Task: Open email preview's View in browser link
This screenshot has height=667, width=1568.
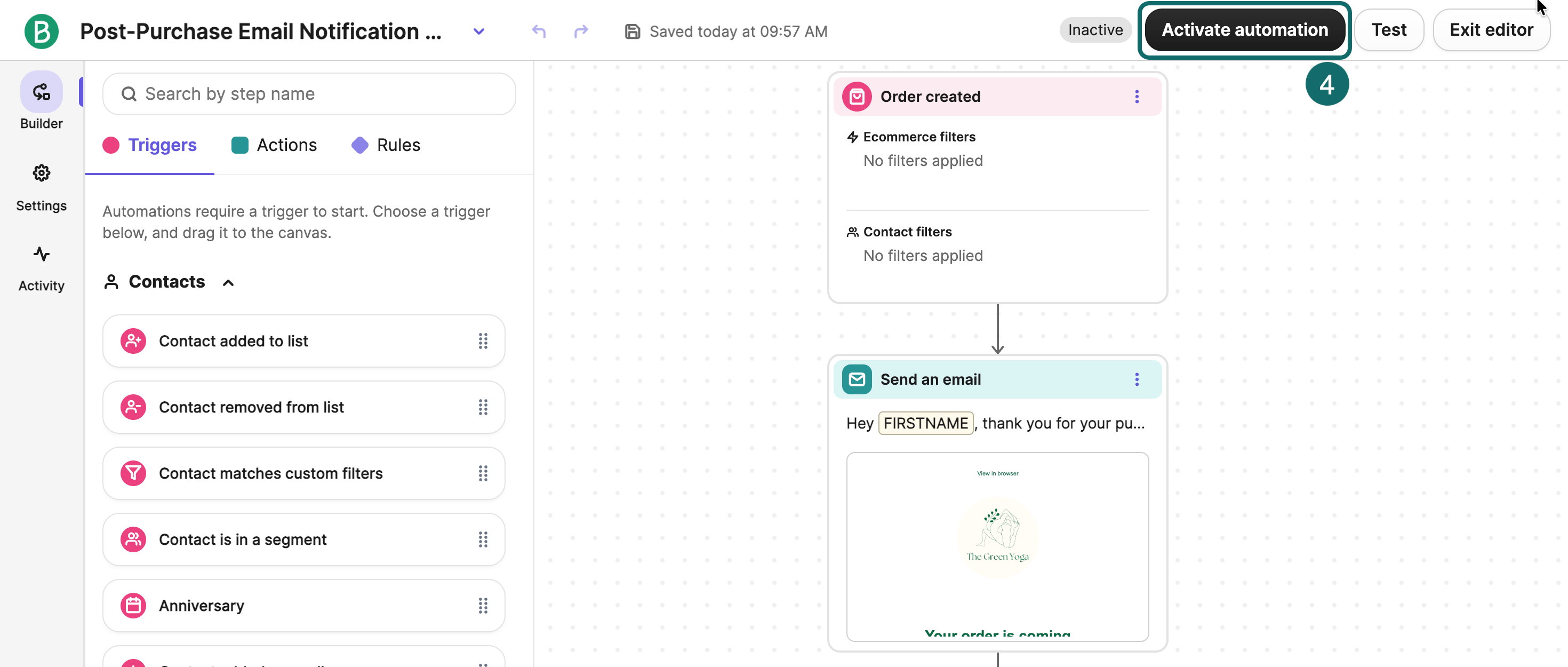Action: [x=997, y=473]
